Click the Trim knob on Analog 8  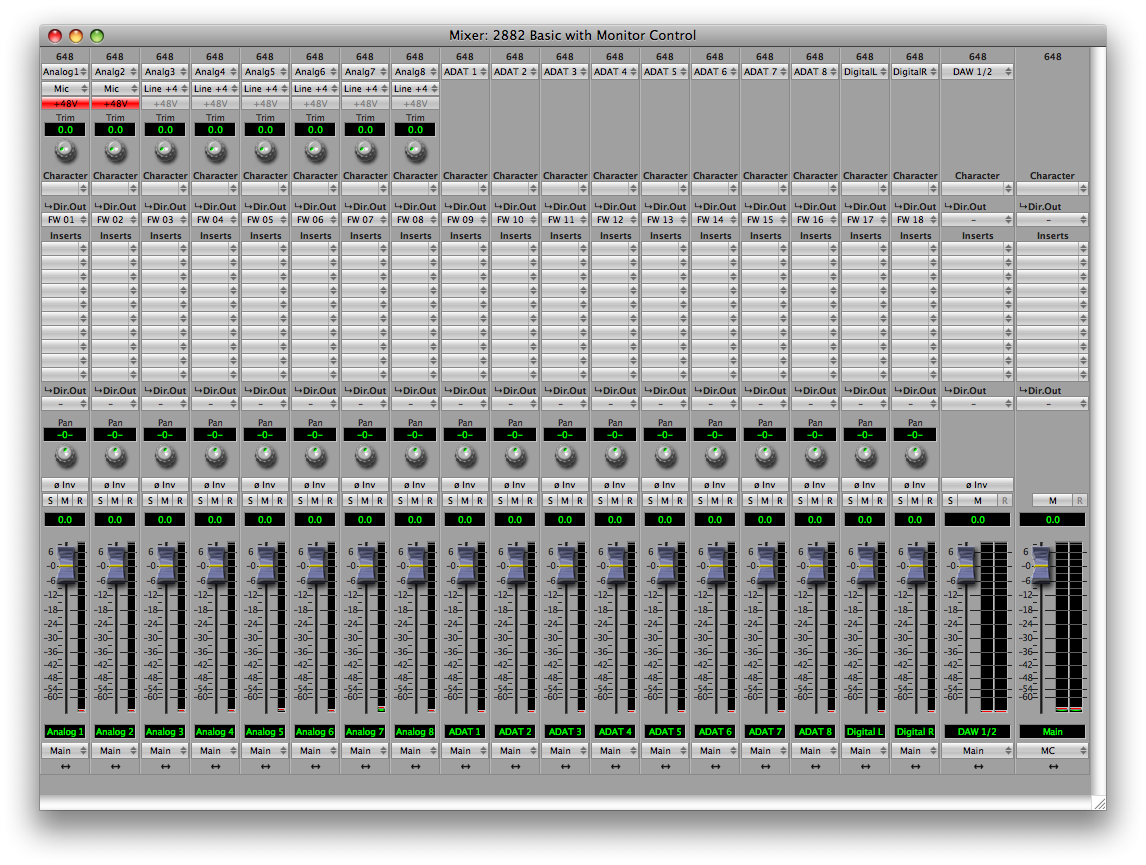pos(415,151)
